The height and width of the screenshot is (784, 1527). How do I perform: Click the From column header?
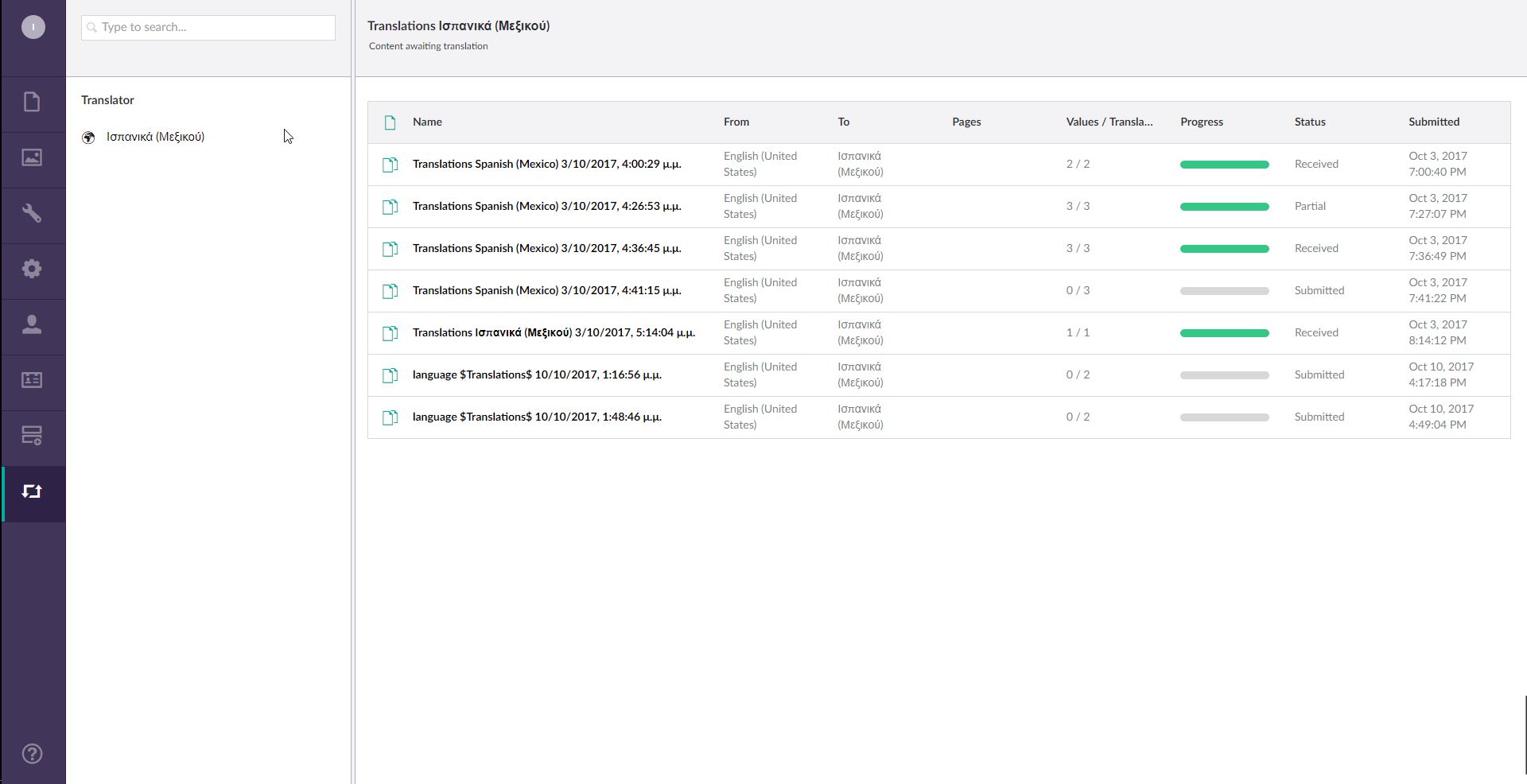click(736, 122)
